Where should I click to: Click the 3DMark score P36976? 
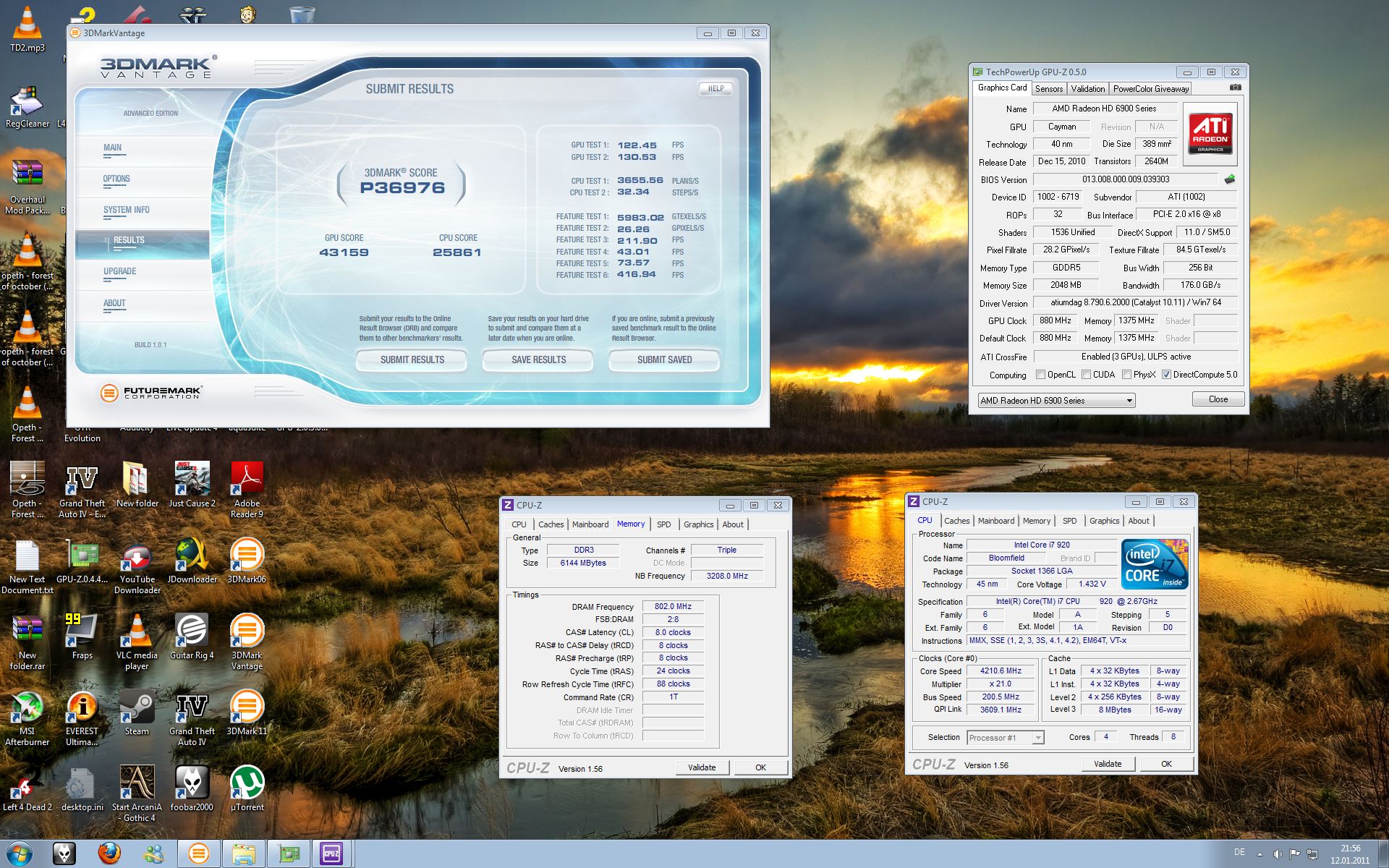tap(402, 188)
